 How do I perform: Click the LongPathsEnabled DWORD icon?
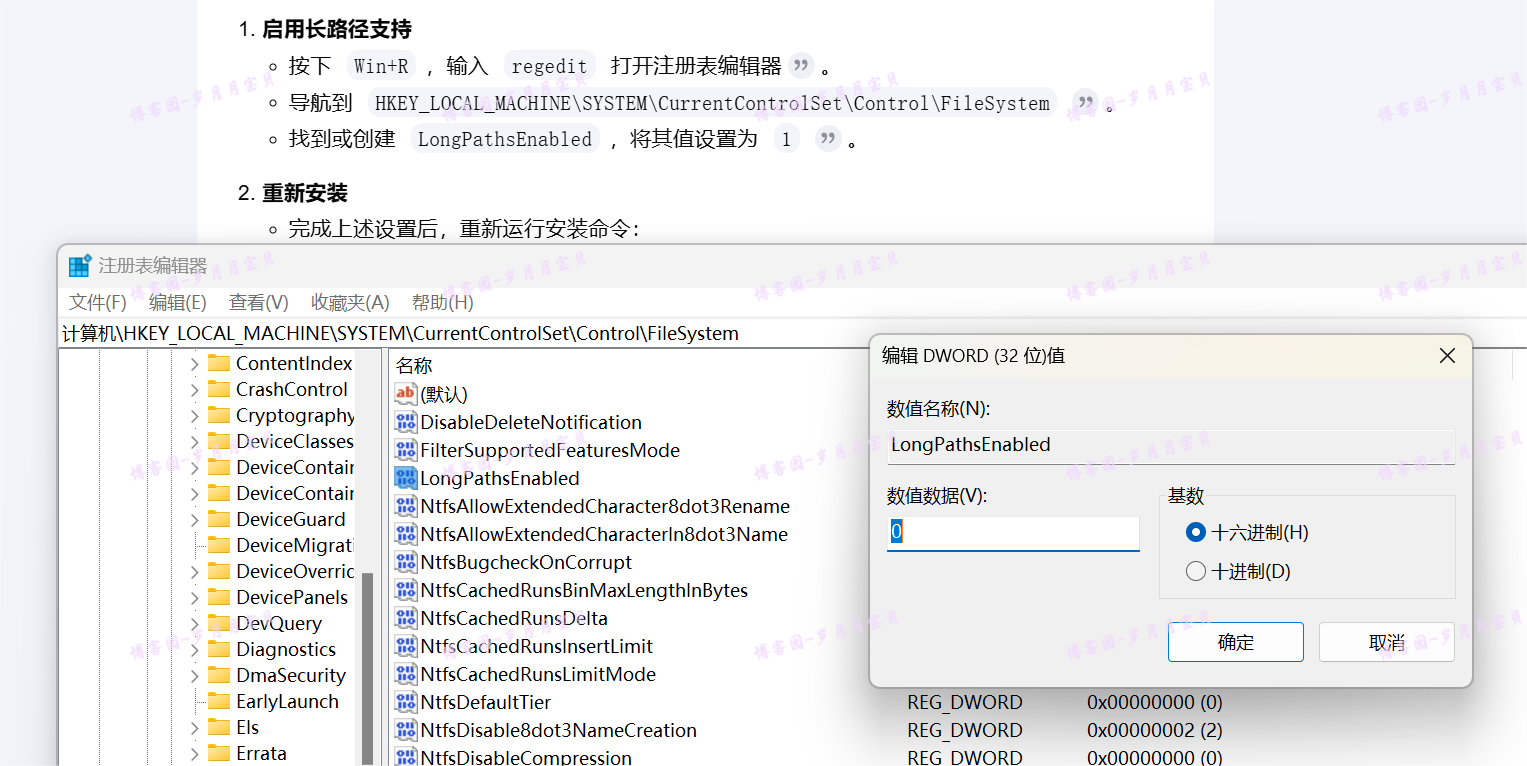(405, 478)
